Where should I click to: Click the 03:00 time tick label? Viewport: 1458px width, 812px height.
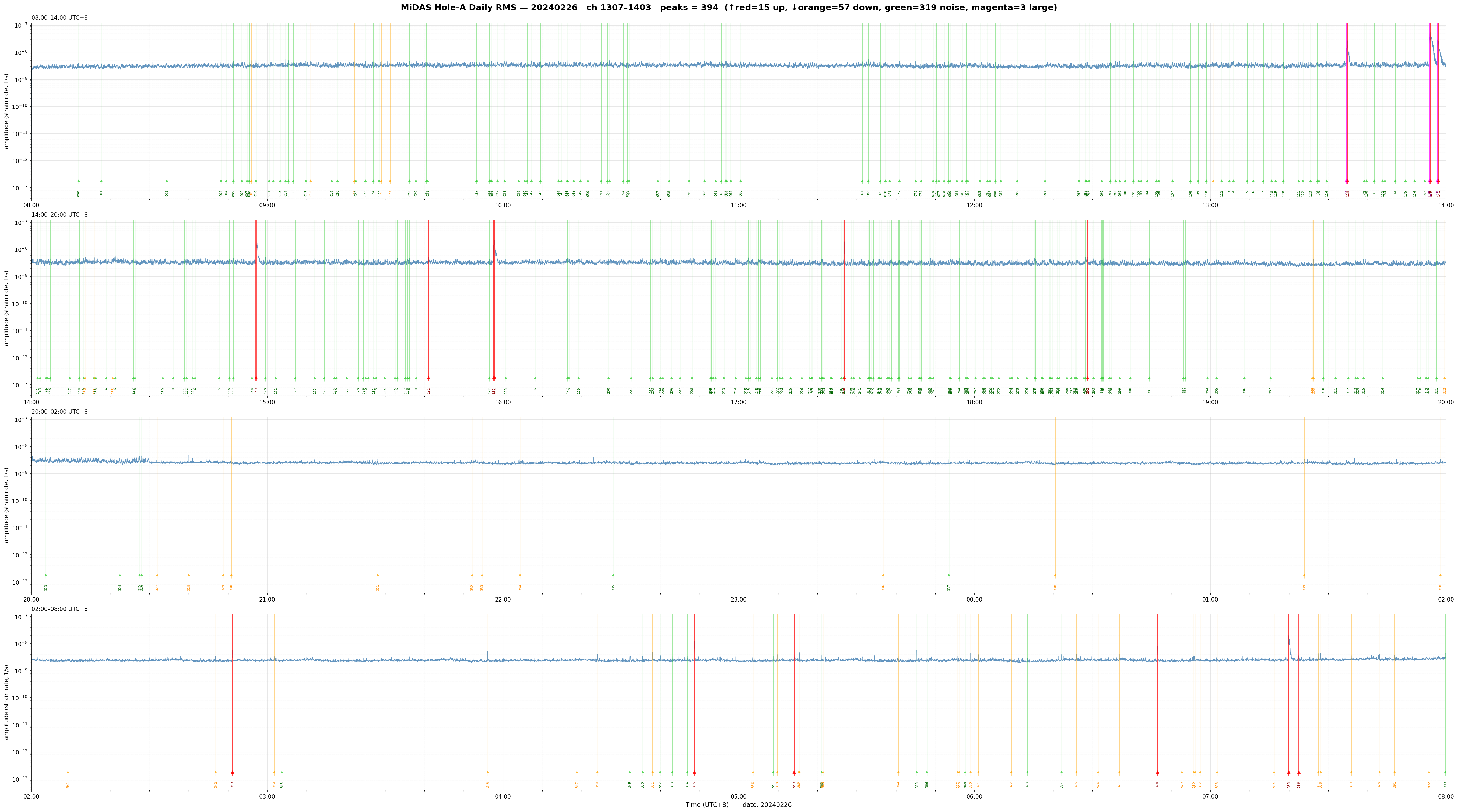point(267,797)
